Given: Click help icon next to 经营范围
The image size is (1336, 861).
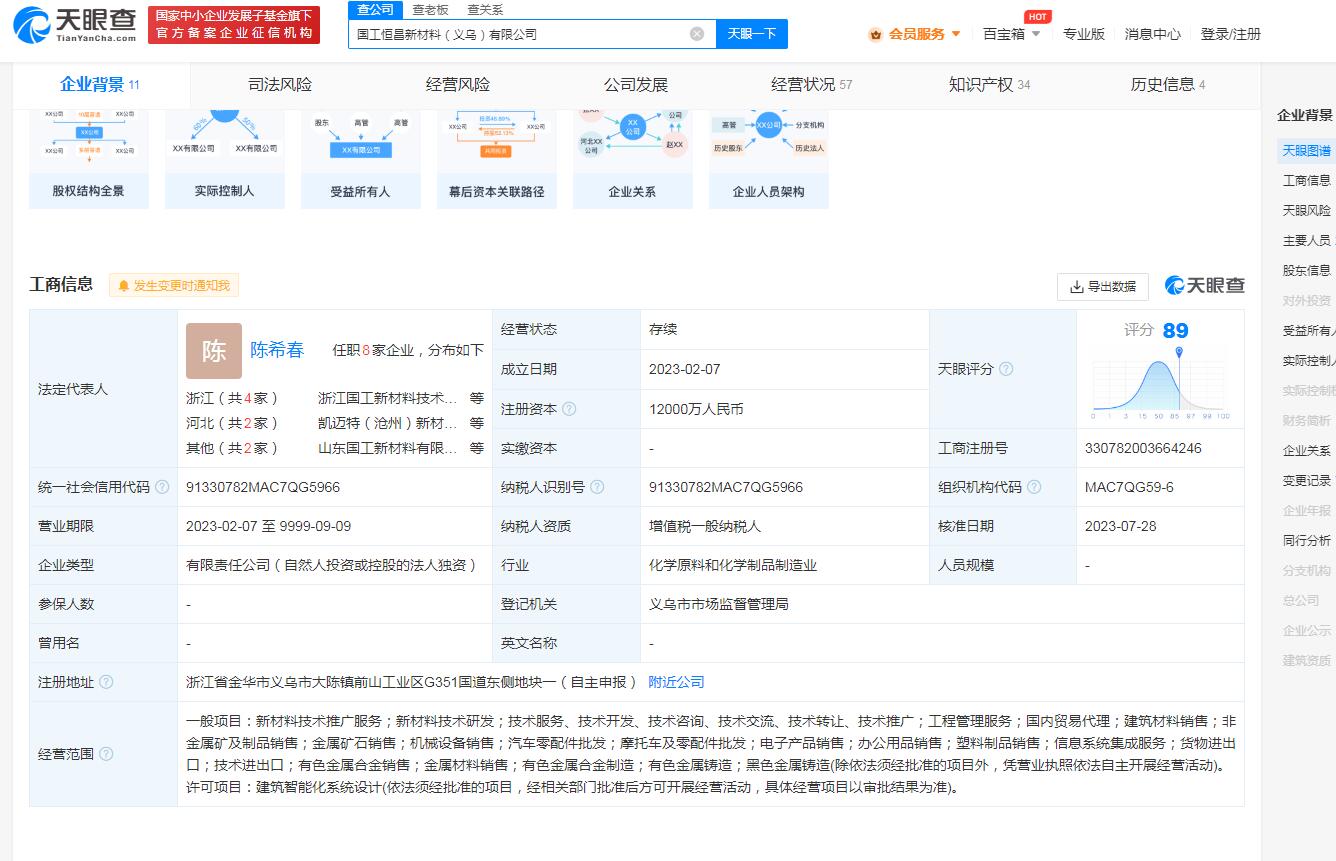Looking at the screenshot, I should point(106,754).
